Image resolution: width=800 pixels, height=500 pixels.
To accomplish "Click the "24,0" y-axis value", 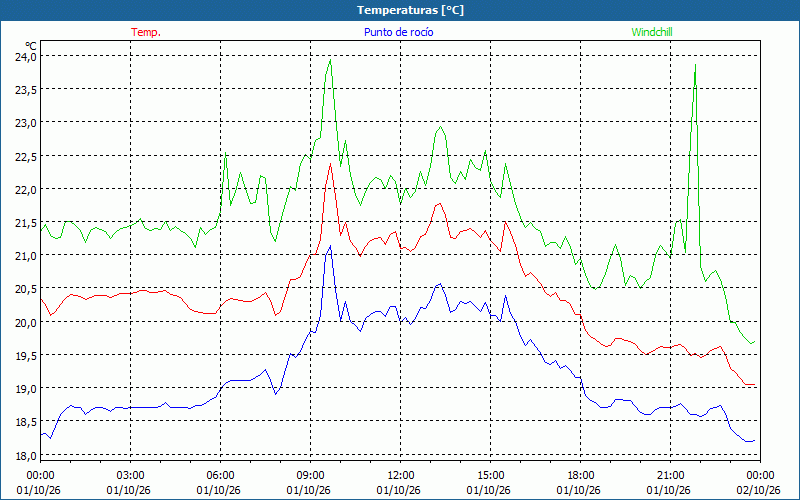I will (26, 56).
